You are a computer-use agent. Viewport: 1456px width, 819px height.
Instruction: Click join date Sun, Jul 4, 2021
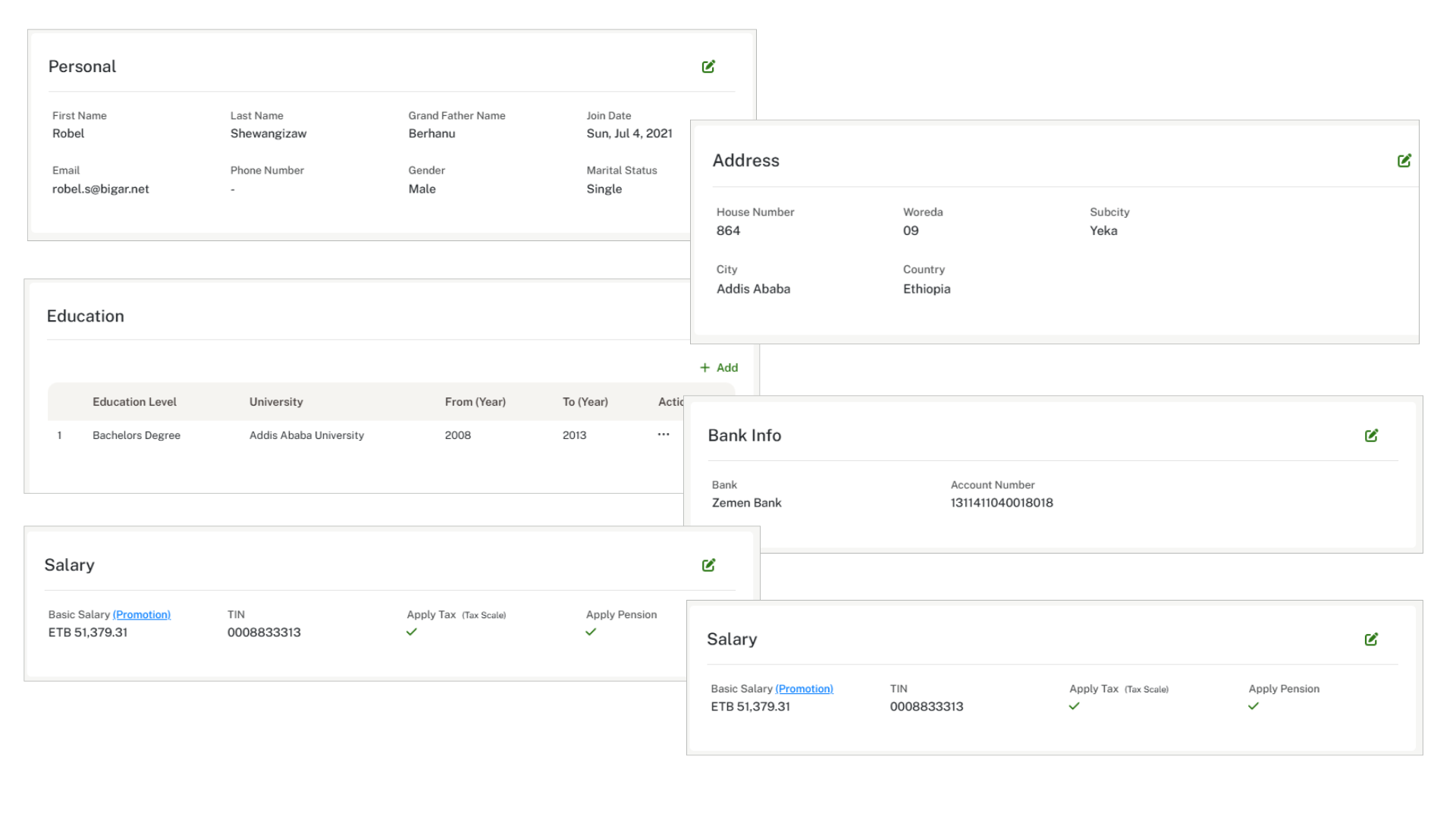coord(629,133)
